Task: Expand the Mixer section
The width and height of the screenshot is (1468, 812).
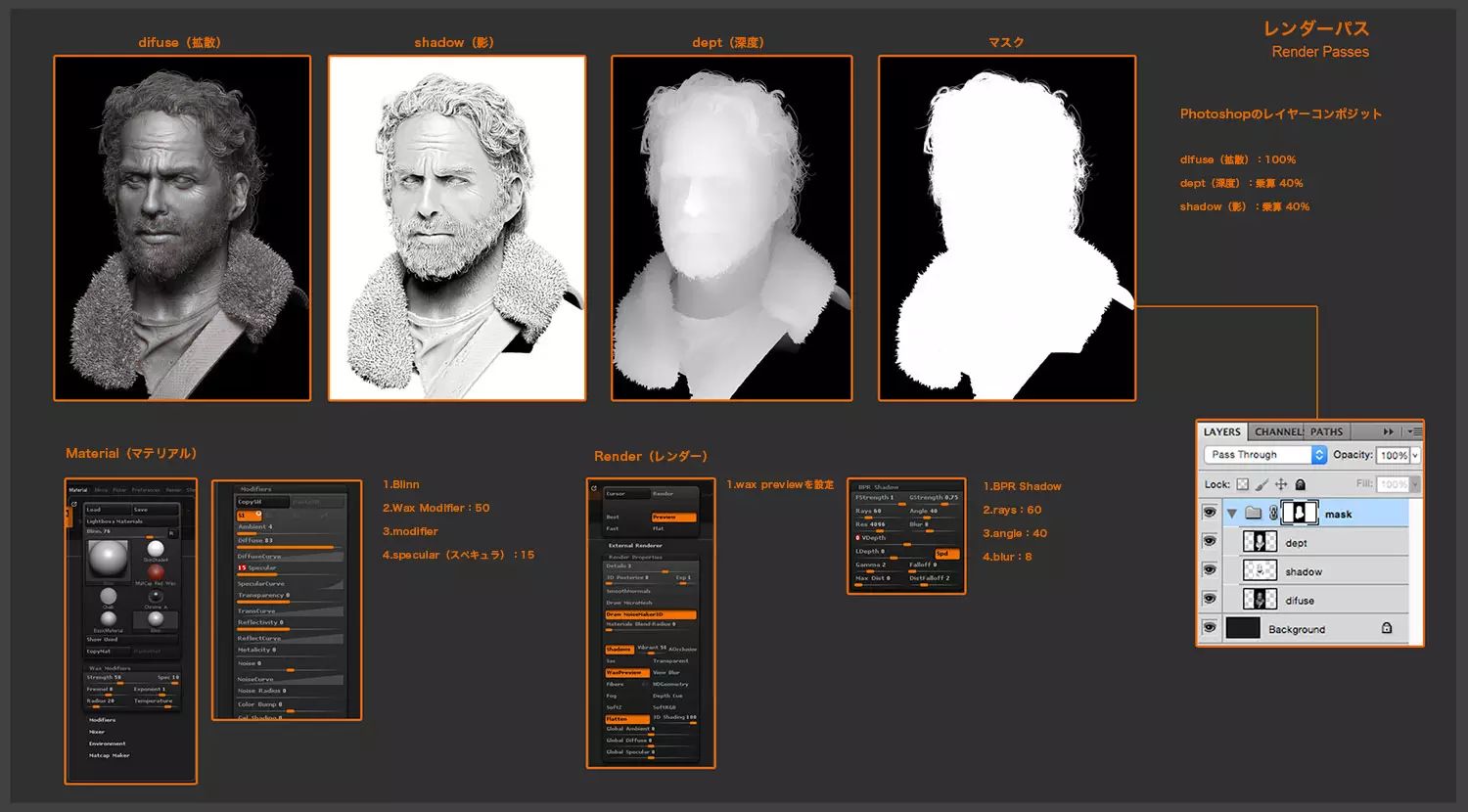Action: point(97,732)
